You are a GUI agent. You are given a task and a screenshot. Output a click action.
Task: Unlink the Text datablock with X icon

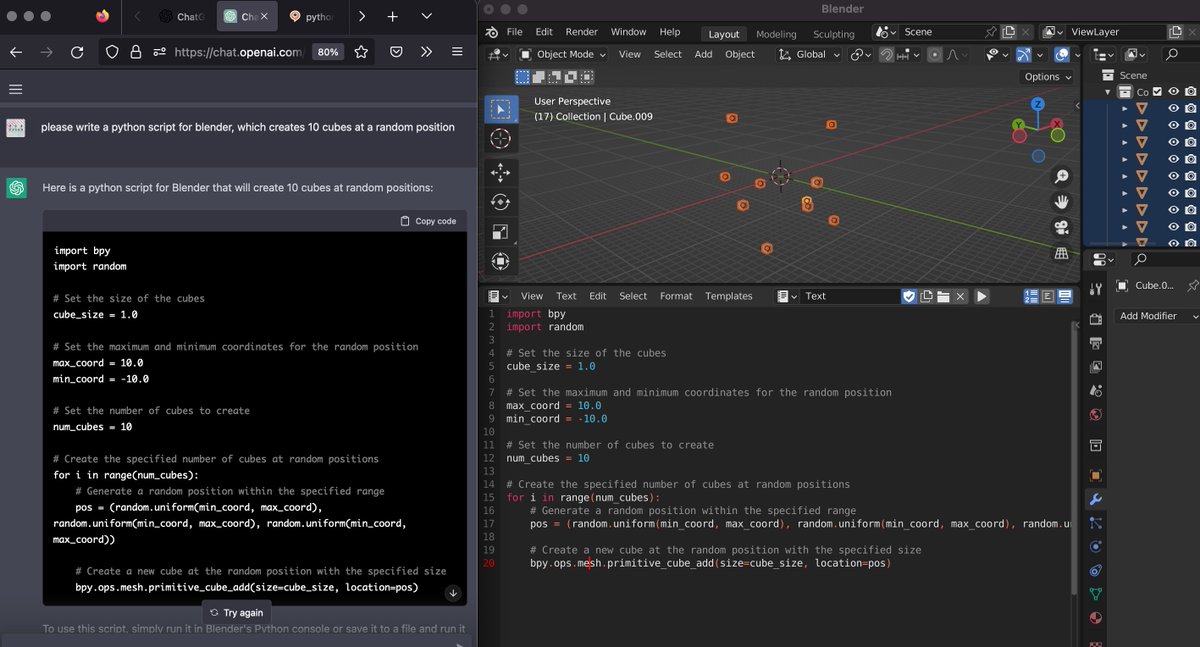pyautogui.click(x=960, y=296)
